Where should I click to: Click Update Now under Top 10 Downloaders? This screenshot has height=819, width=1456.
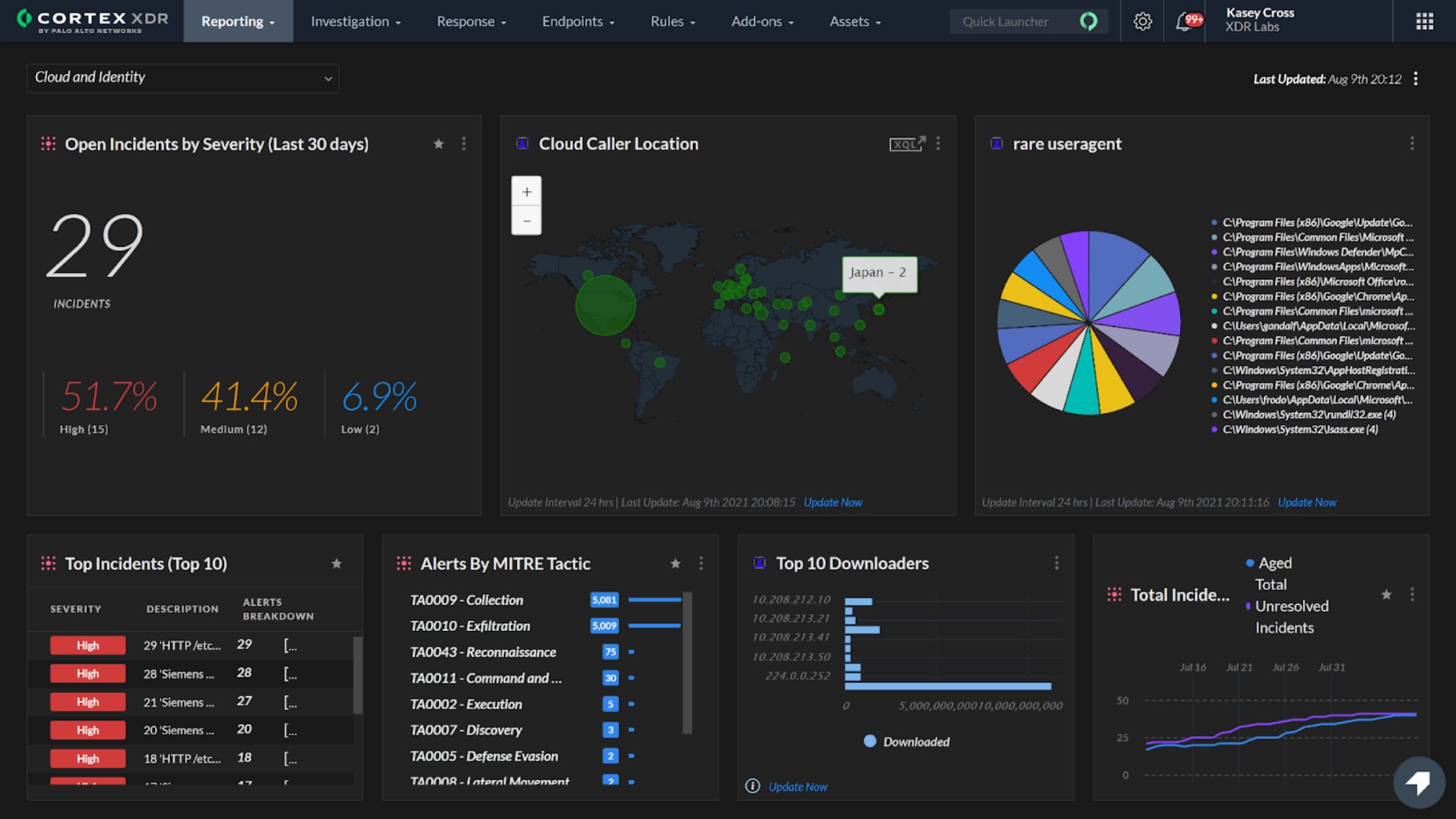click(x=798, y=787)
